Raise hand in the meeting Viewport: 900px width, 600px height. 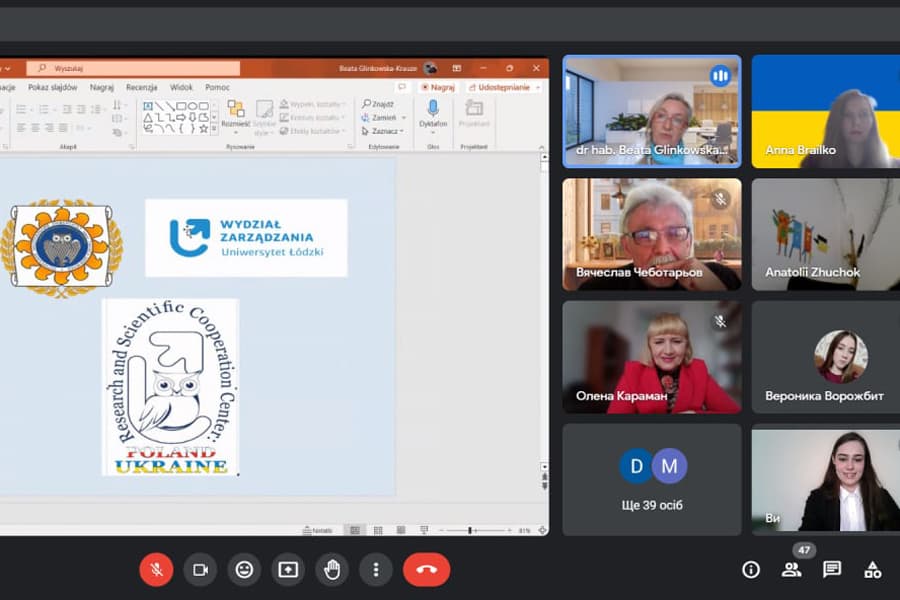(x=332, y=569)
